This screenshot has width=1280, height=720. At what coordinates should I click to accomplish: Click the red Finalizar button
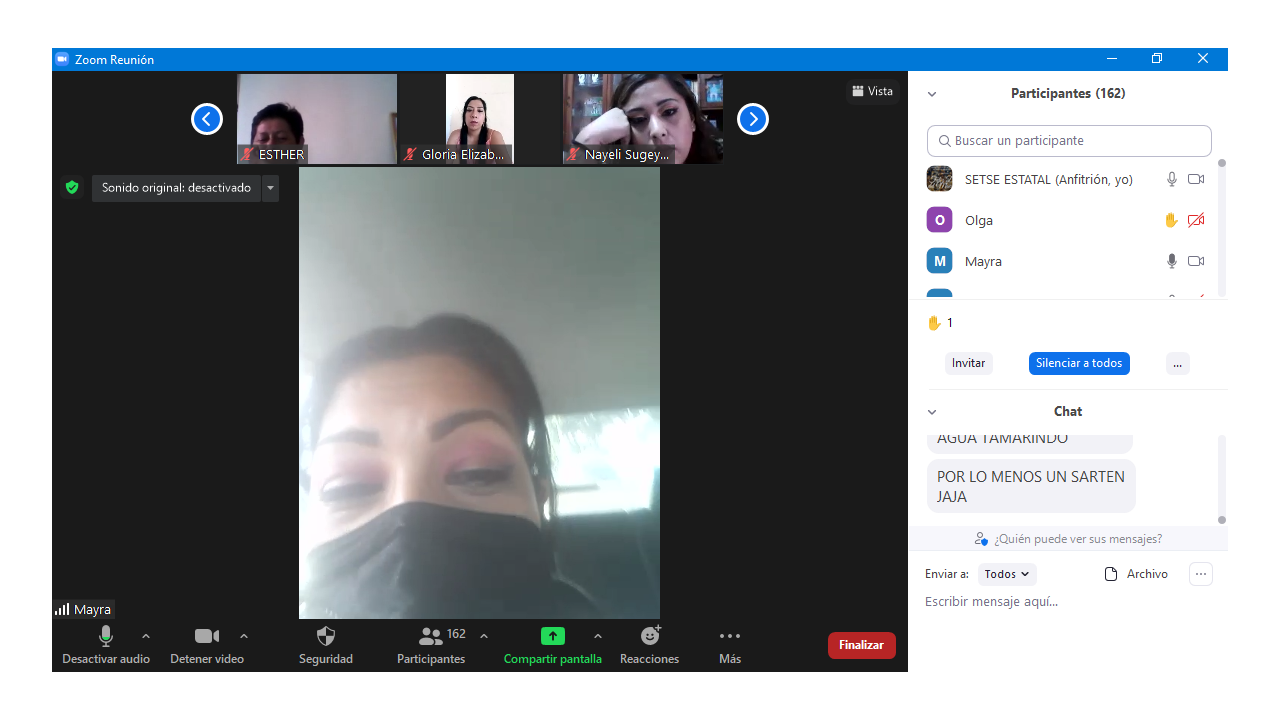[x=861, y=645]
